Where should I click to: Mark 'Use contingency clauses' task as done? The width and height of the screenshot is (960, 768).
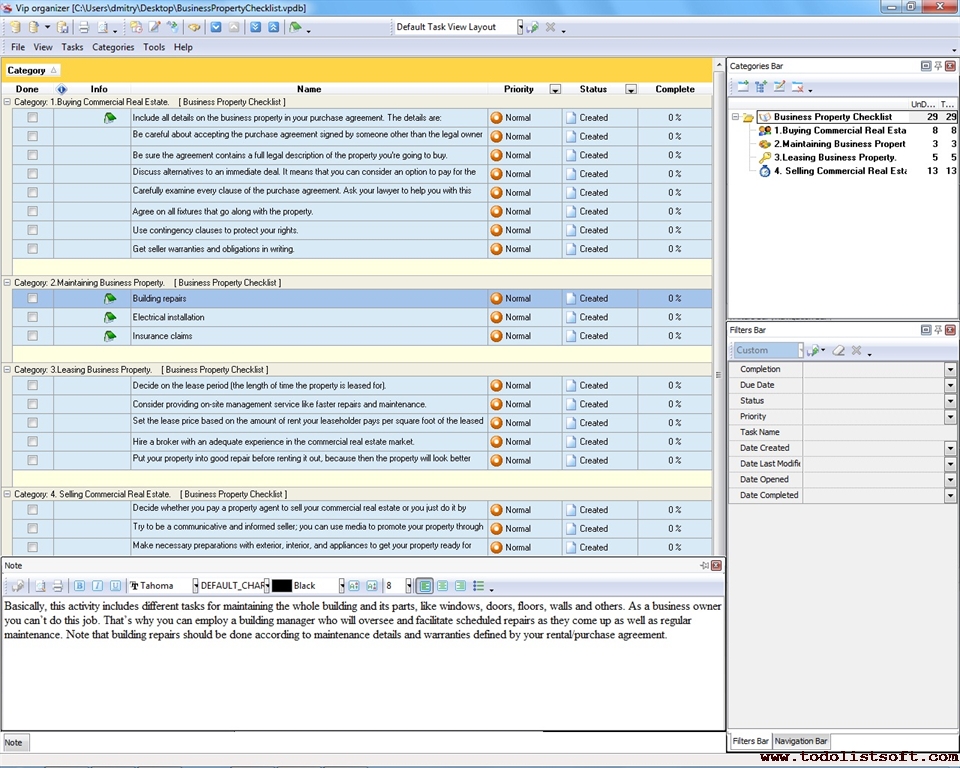[32, 230]
